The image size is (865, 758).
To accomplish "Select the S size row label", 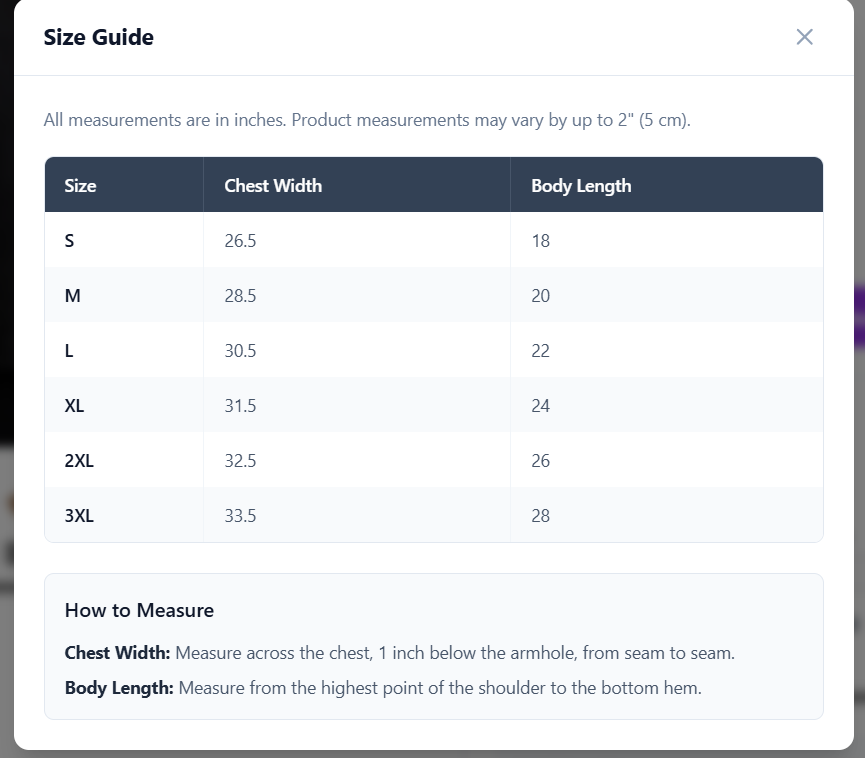I will click(69, 241).
